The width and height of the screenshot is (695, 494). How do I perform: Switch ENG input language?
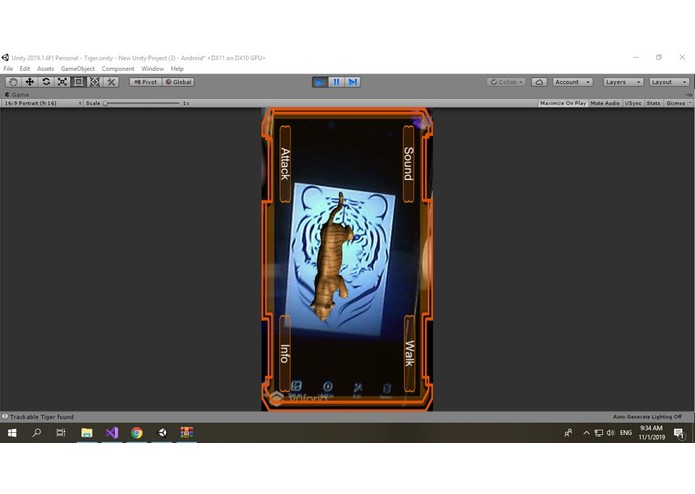pyautogui.click(x=626, y=433)
